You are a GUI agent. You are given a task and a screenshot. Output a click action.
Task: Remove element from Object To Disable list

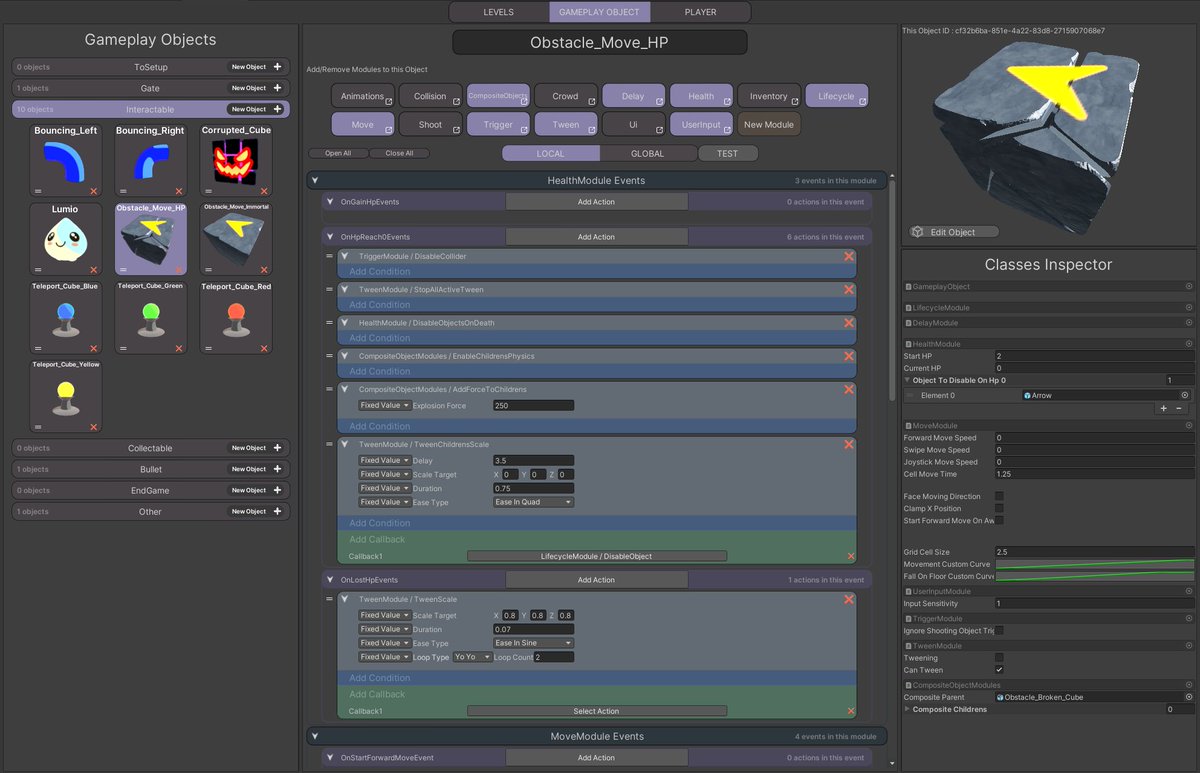click(x=1178, y=408)
